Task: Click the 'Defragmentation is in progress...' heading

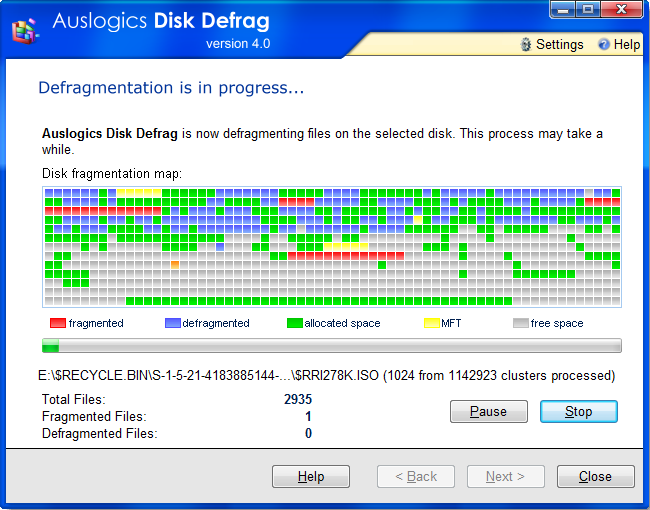Action: coord(171,88)
